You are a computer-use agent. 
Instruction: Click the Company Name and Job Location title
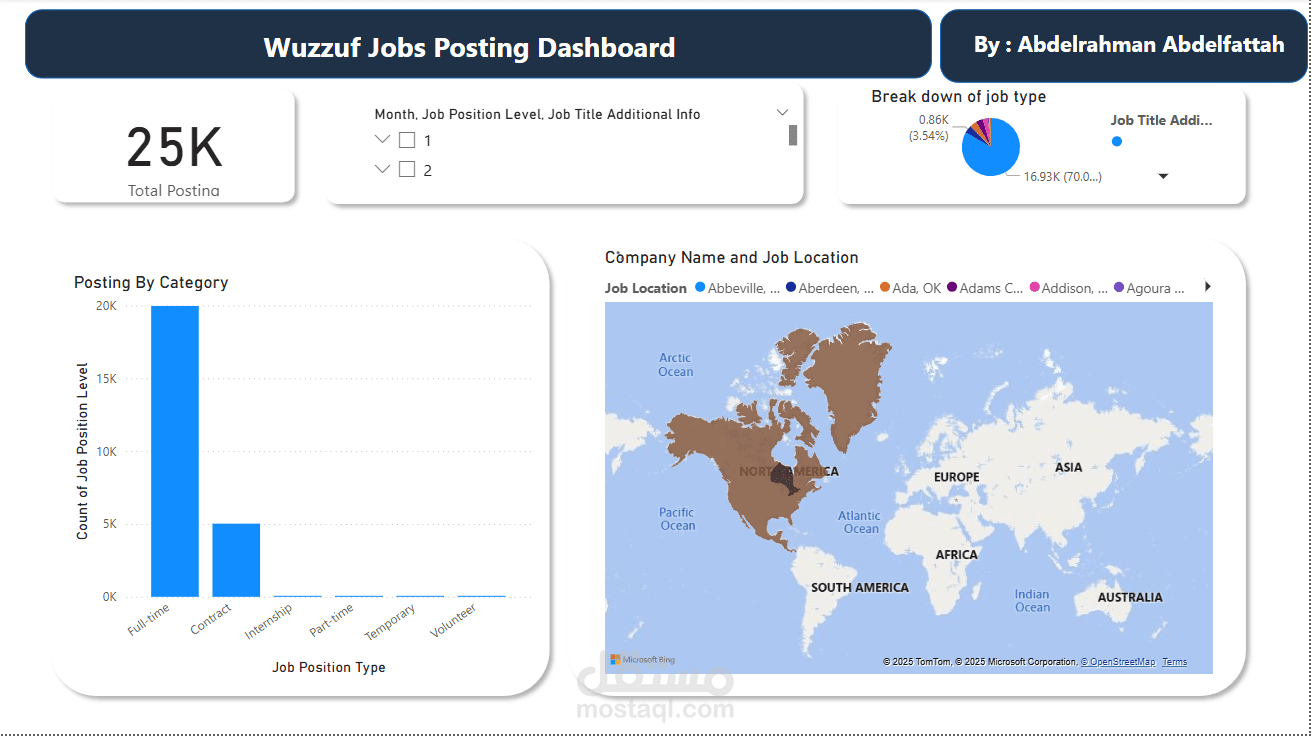point(732,258)
